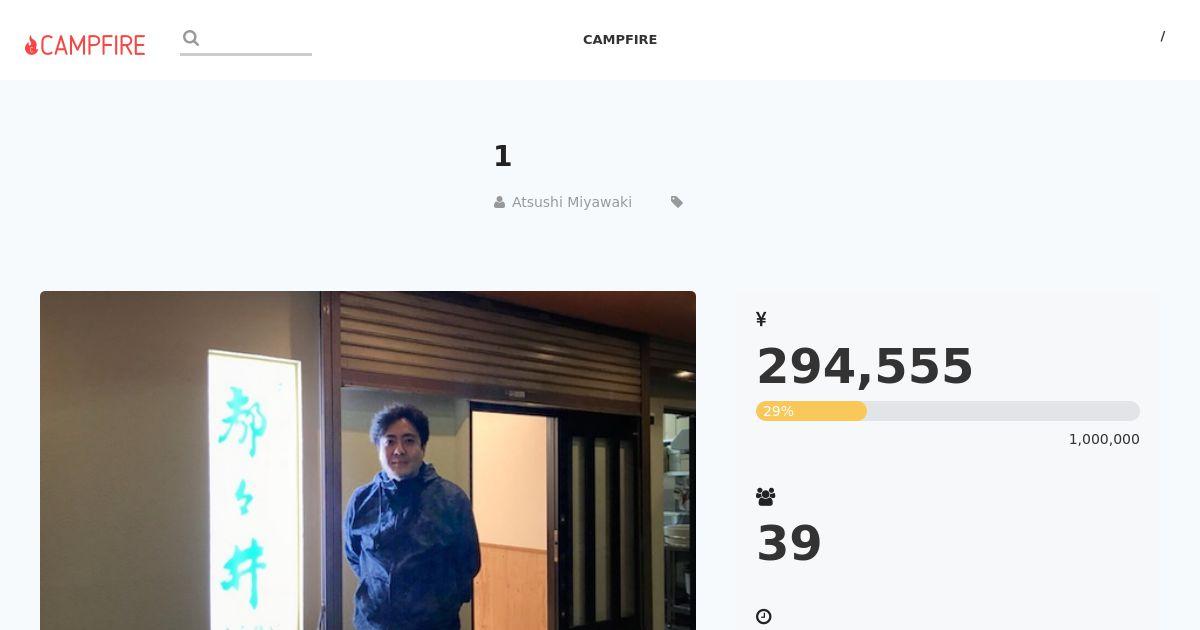Open the project title "1"

(502, 156)
